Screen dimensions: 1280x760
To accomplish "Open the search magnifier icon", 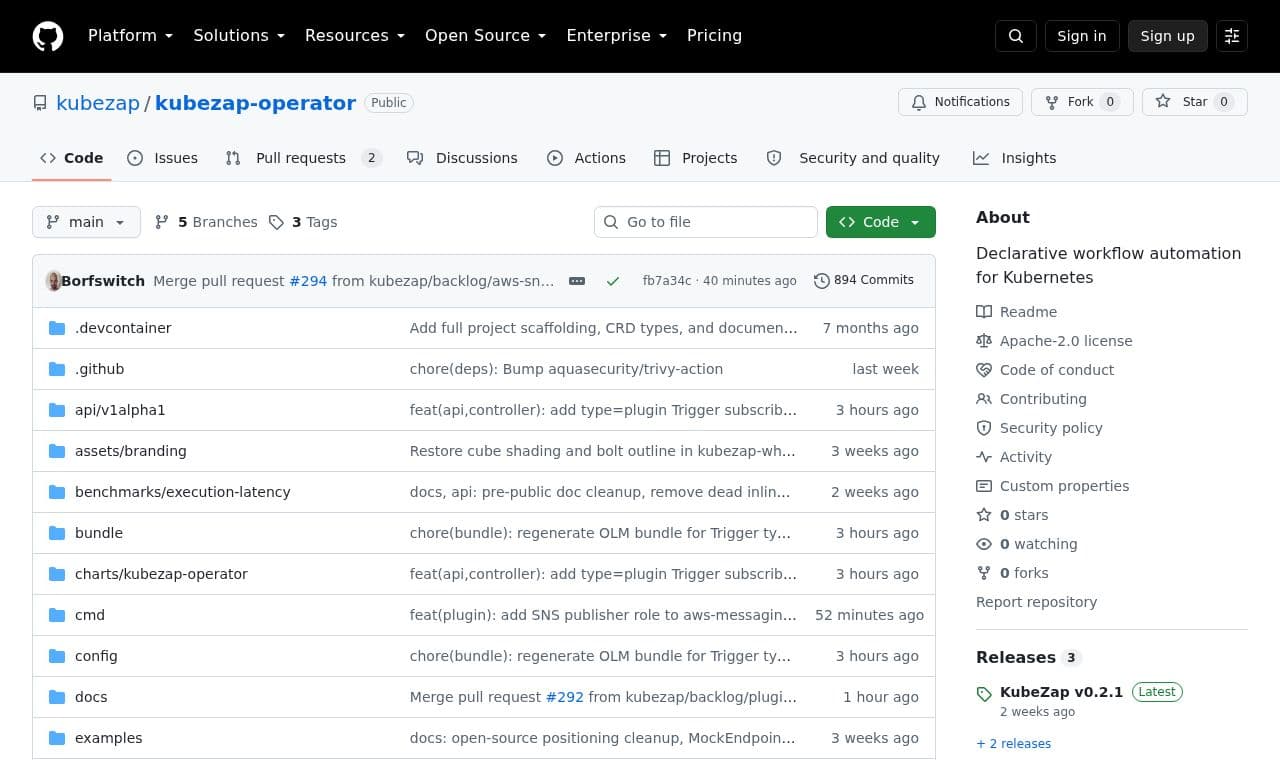I will tap(1016, 36).
